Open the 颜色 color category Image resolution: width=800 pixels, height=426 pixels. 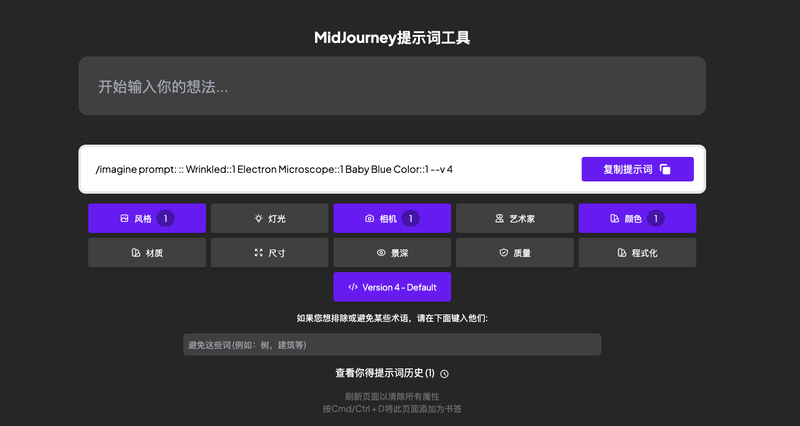[637, 218]
